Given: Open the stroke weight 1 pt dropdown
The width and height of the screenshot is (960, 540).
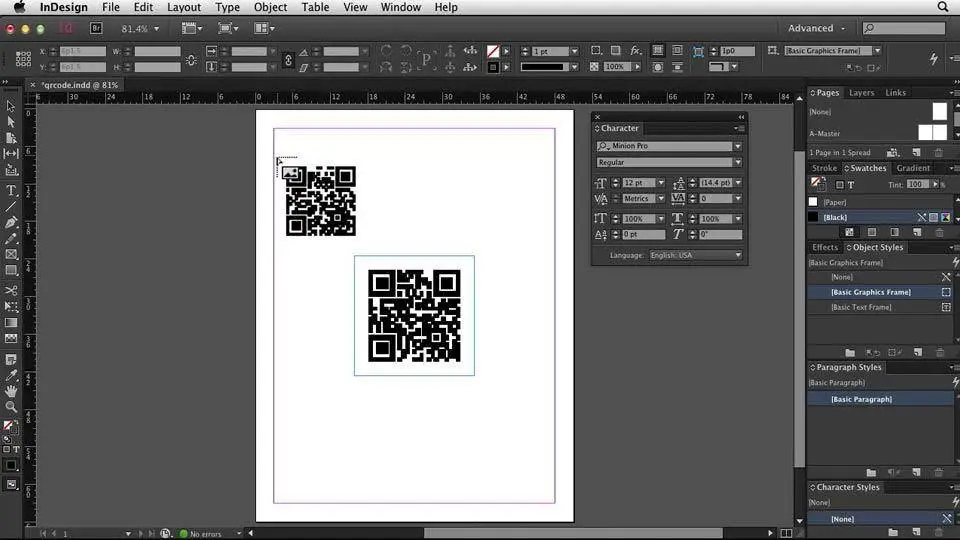Looking at the screenshot, I should (x=574, y=51).
